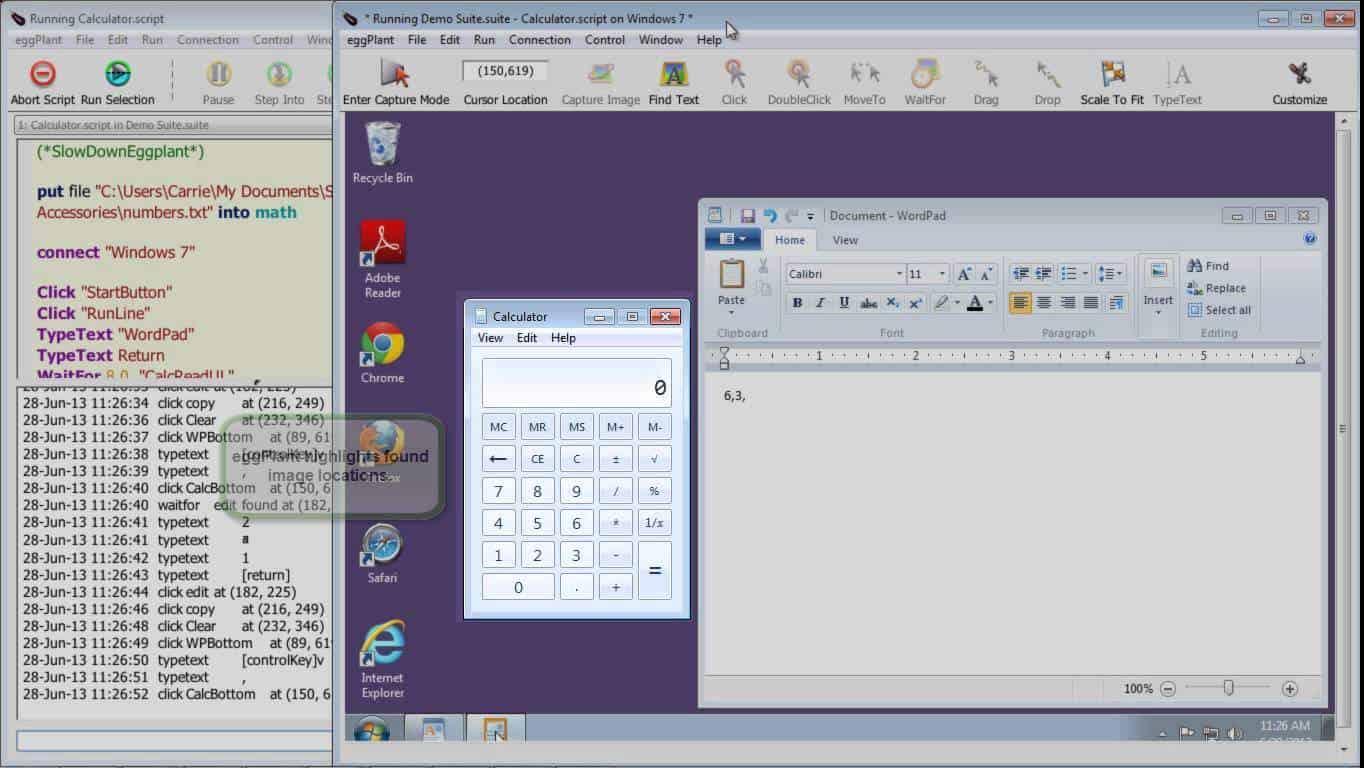Open the WordPad application menu button
This screenshot has height=768, width=1364.
pos(732,240)
